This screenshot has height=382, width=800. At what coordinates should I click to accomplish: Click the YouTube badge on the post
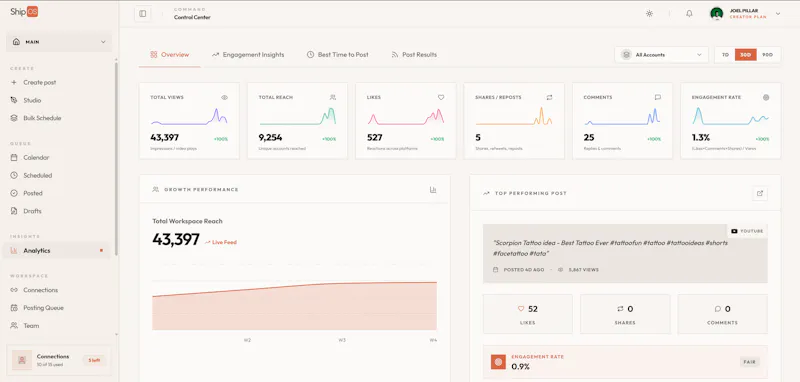click(x=747, y=231)
